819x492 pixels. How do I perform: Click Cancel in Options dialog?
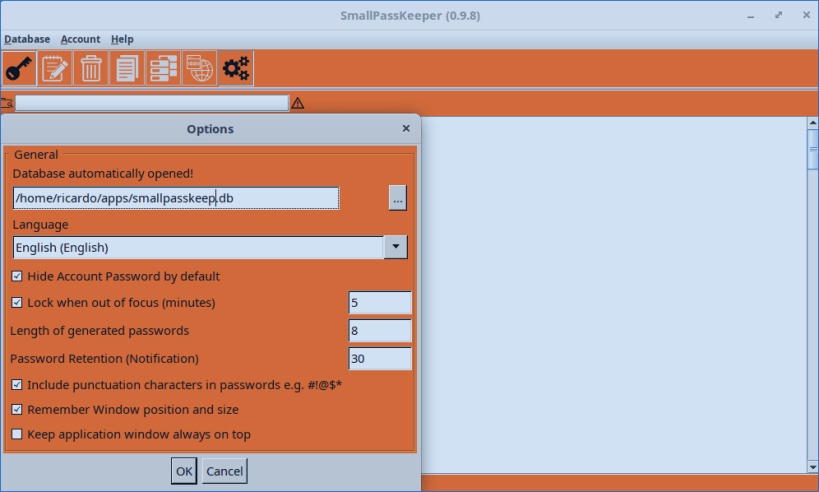coord(225,471)
